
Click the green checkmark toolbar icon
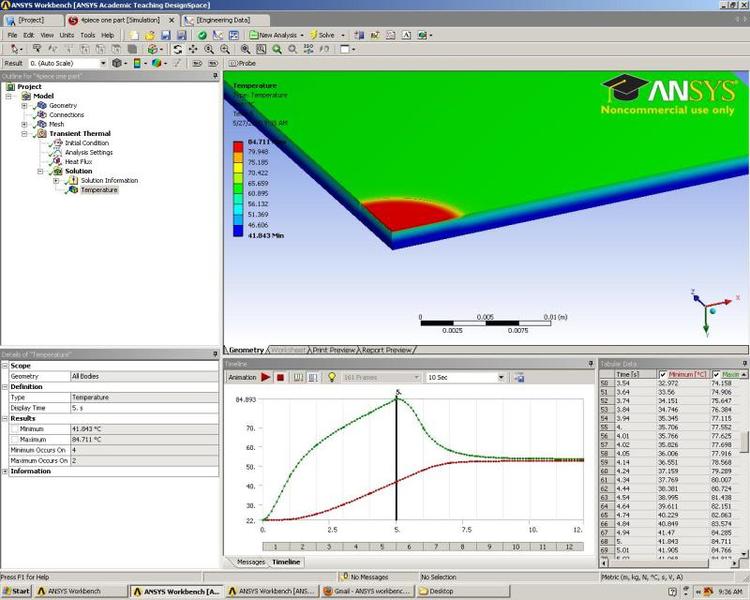tap(202, 35)
